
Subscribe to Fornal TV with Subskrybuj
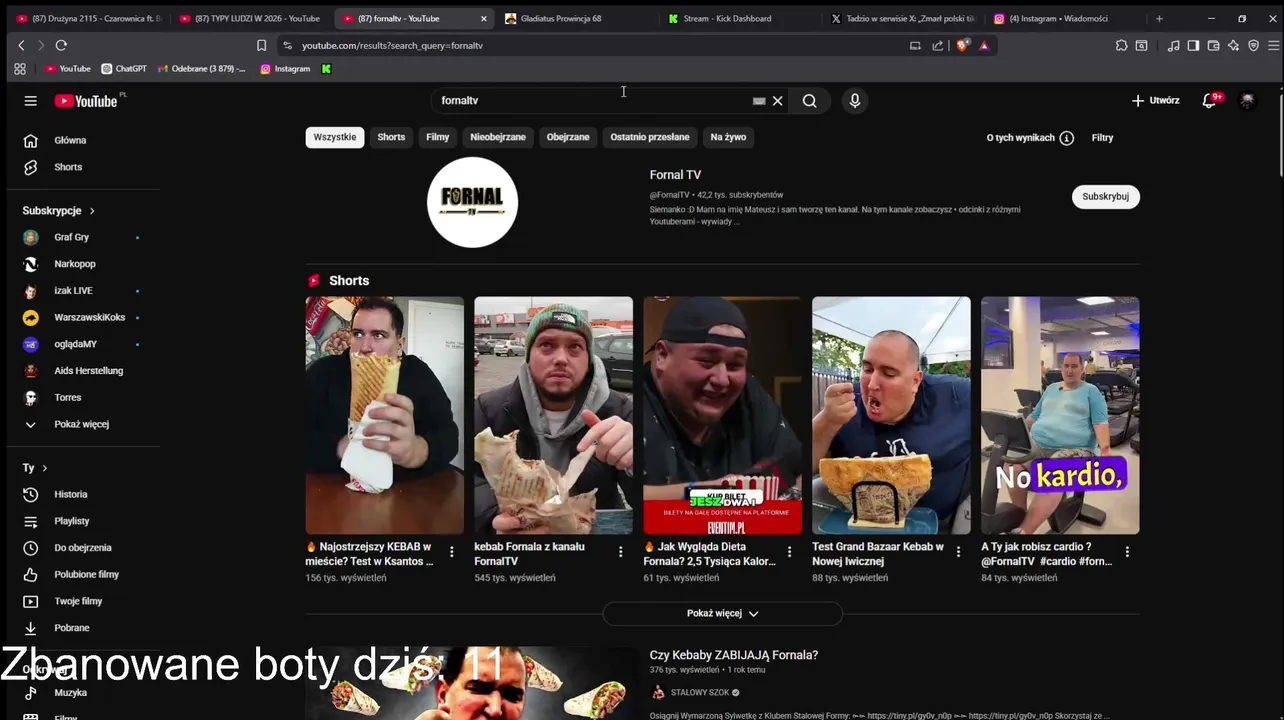click(1105, 197)
